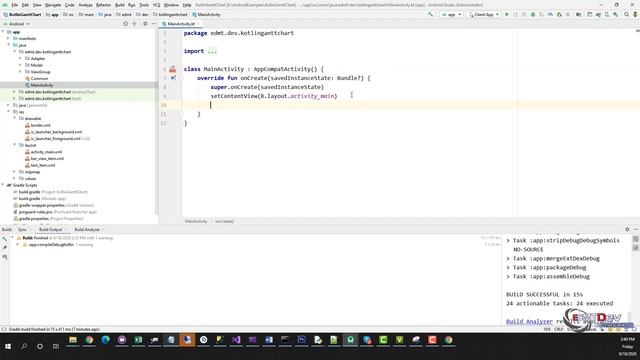
Task: Open the Navigate menu
Action: point(53,5)
